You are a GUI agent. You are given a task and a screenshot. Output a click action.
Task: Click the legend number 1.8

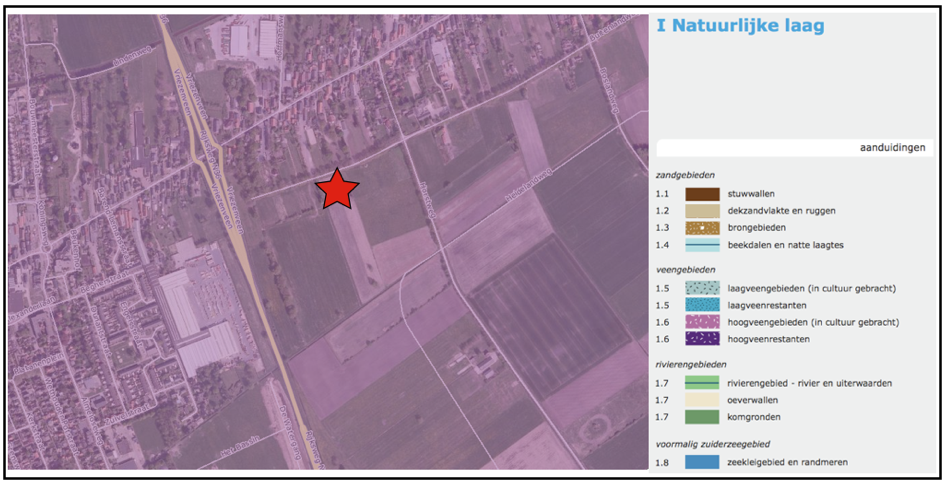coord(662,462)
